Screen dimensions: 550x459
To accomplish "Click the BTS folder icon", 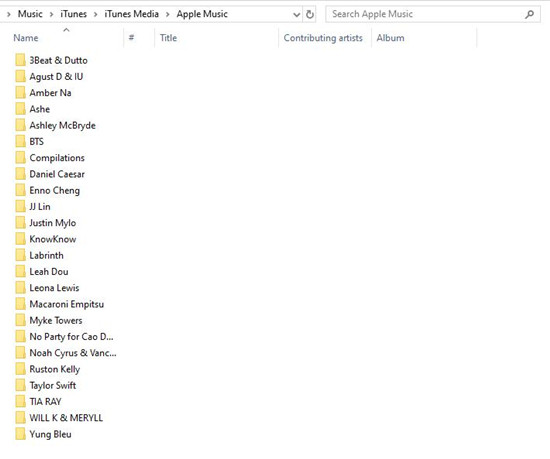I will [20, 141].
